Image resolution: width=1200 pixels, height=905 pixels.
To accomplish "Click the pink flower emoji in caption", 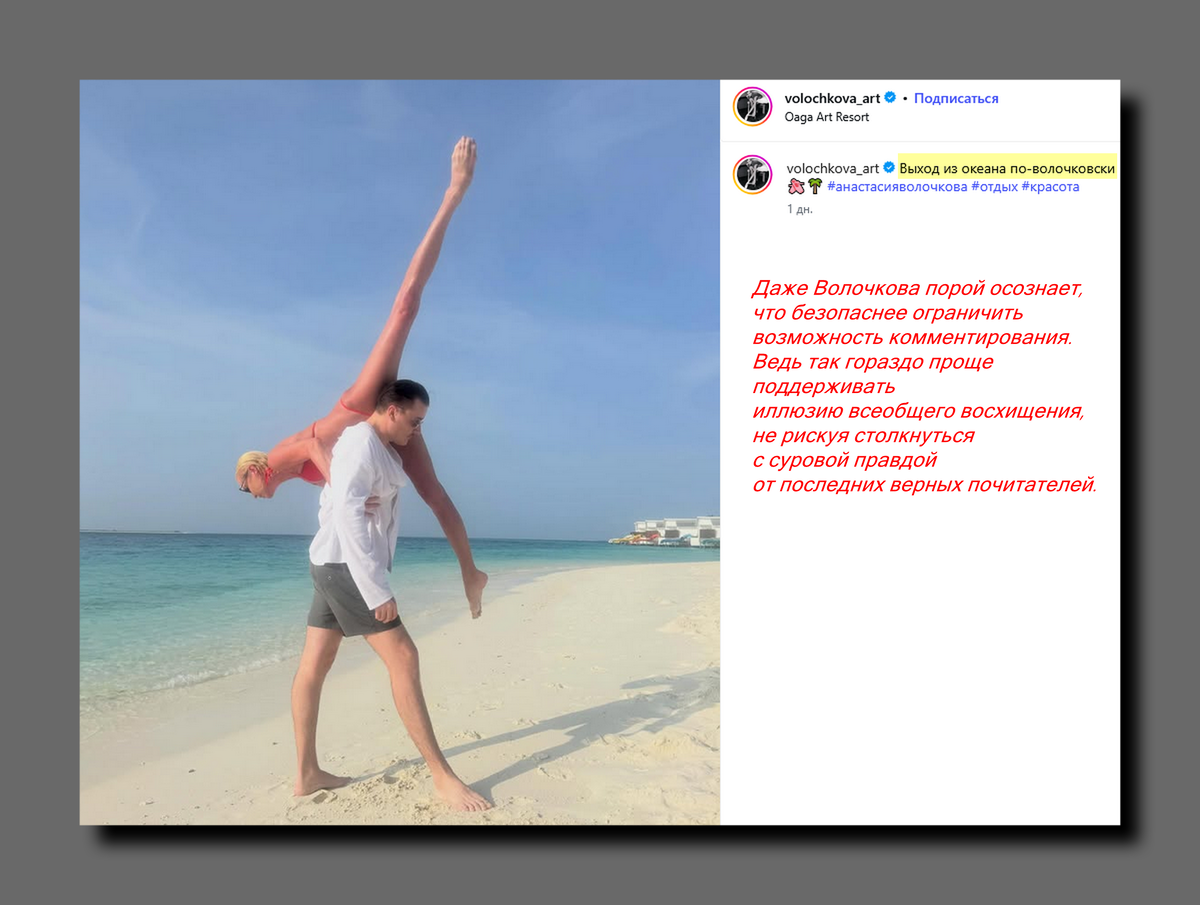I will (x=796, y=186).
